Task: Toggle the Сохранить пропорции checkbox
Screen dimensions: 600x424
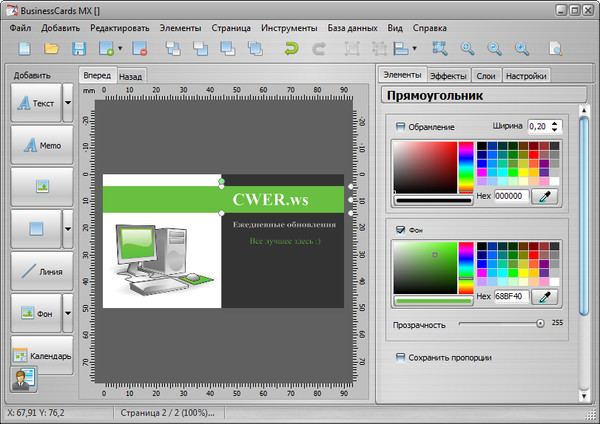Action: pos(401,357)
